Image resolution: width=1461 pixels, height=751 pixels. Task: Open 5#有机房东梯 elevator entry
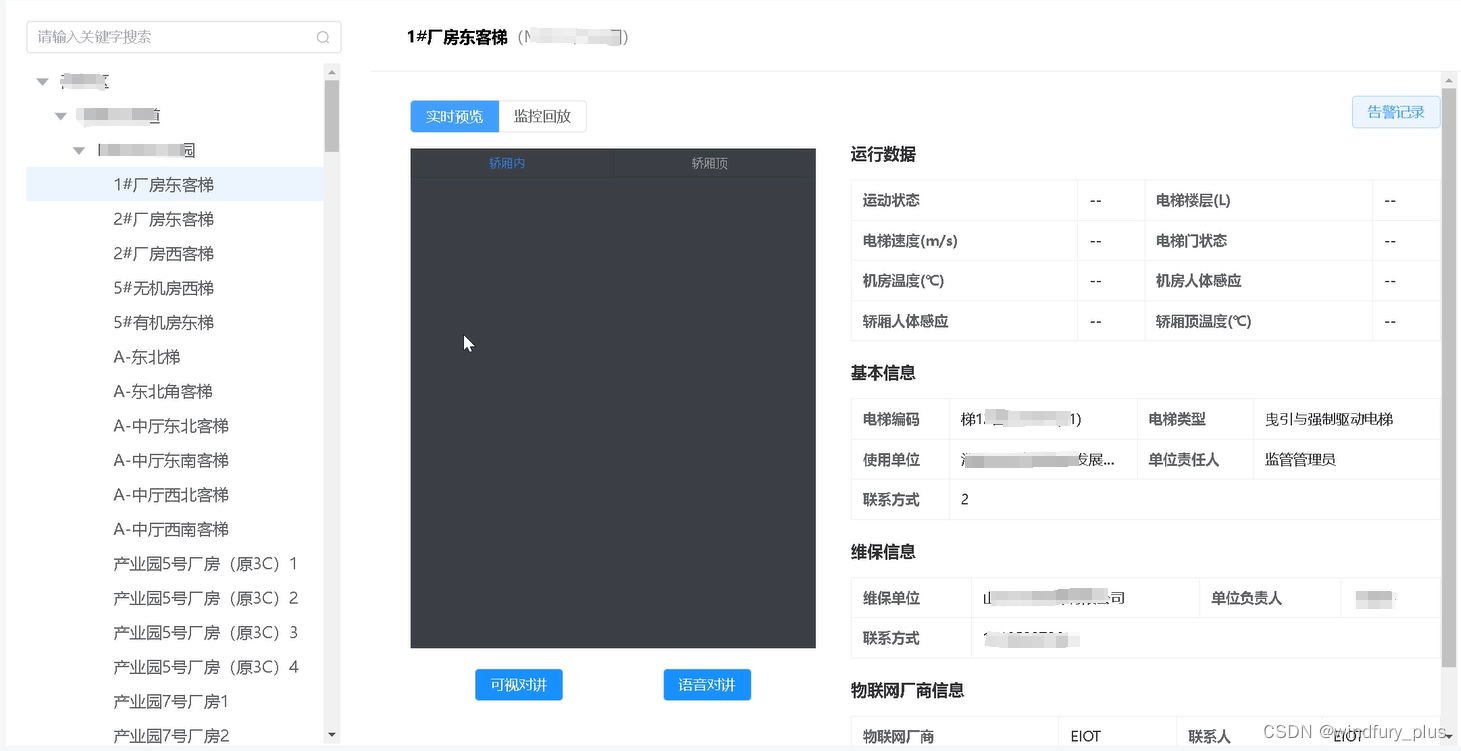coord(164,323)
